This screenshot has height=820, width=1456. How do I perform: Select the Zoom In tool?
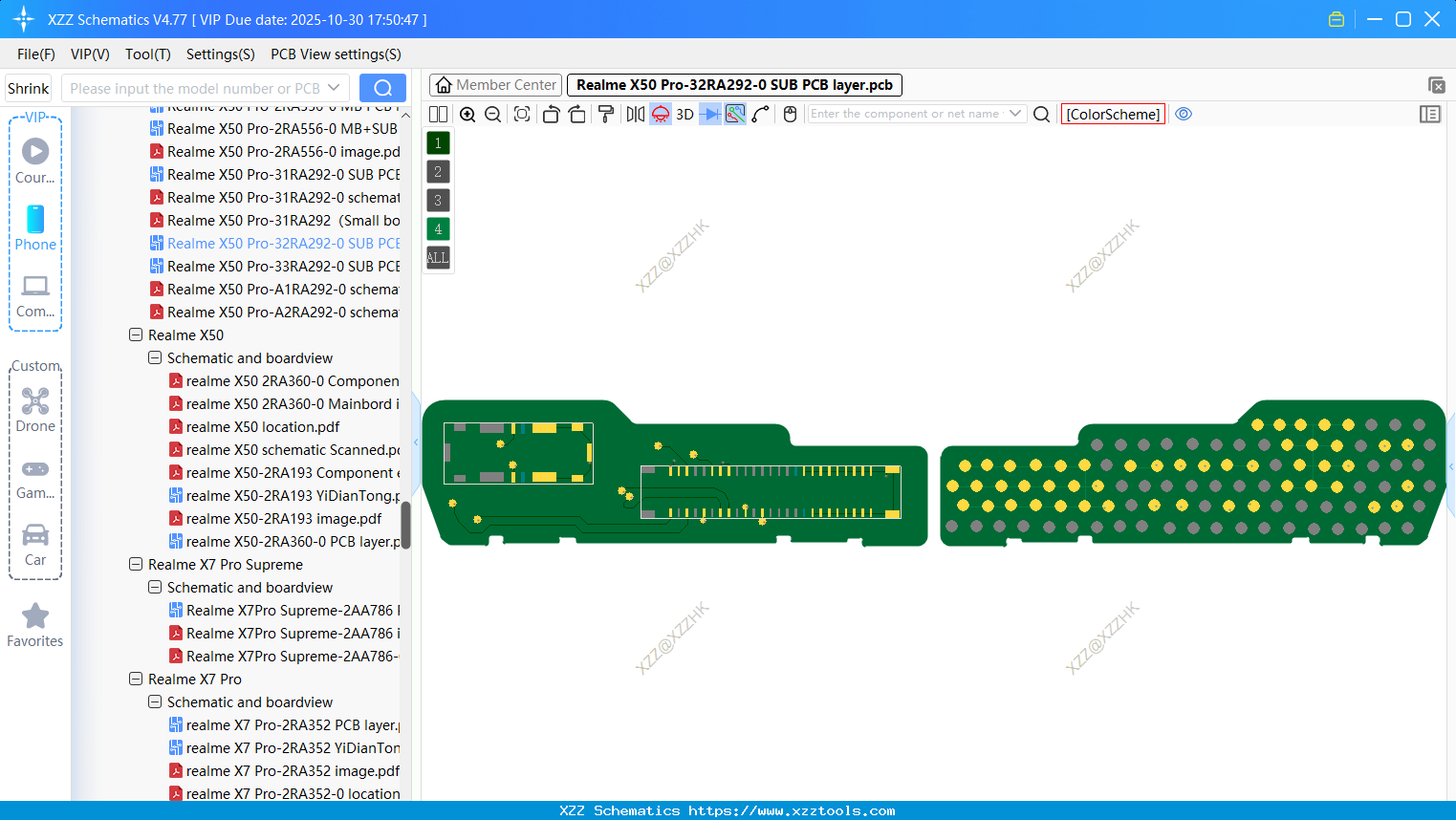click(x=467, y=114)
